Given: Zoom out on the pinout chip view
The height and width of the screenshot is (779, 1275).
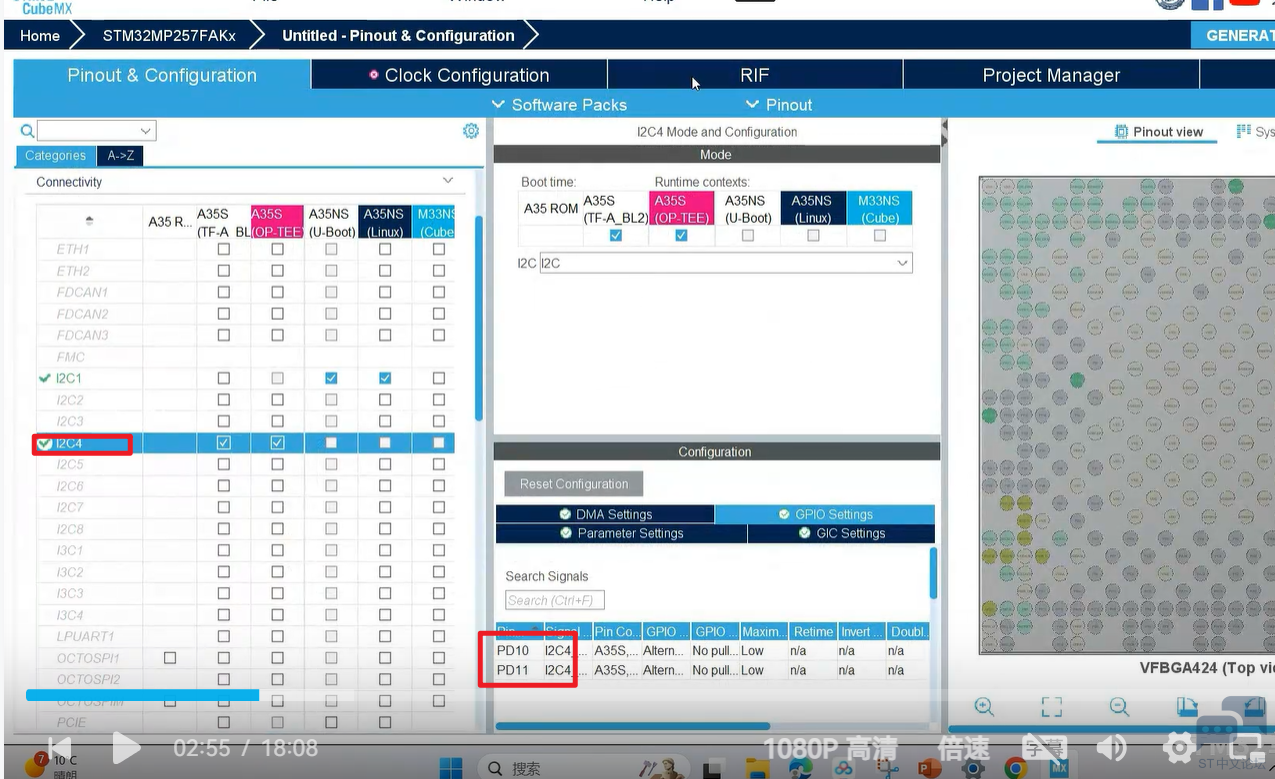Looking at the screenshot, I should 1119,707.
